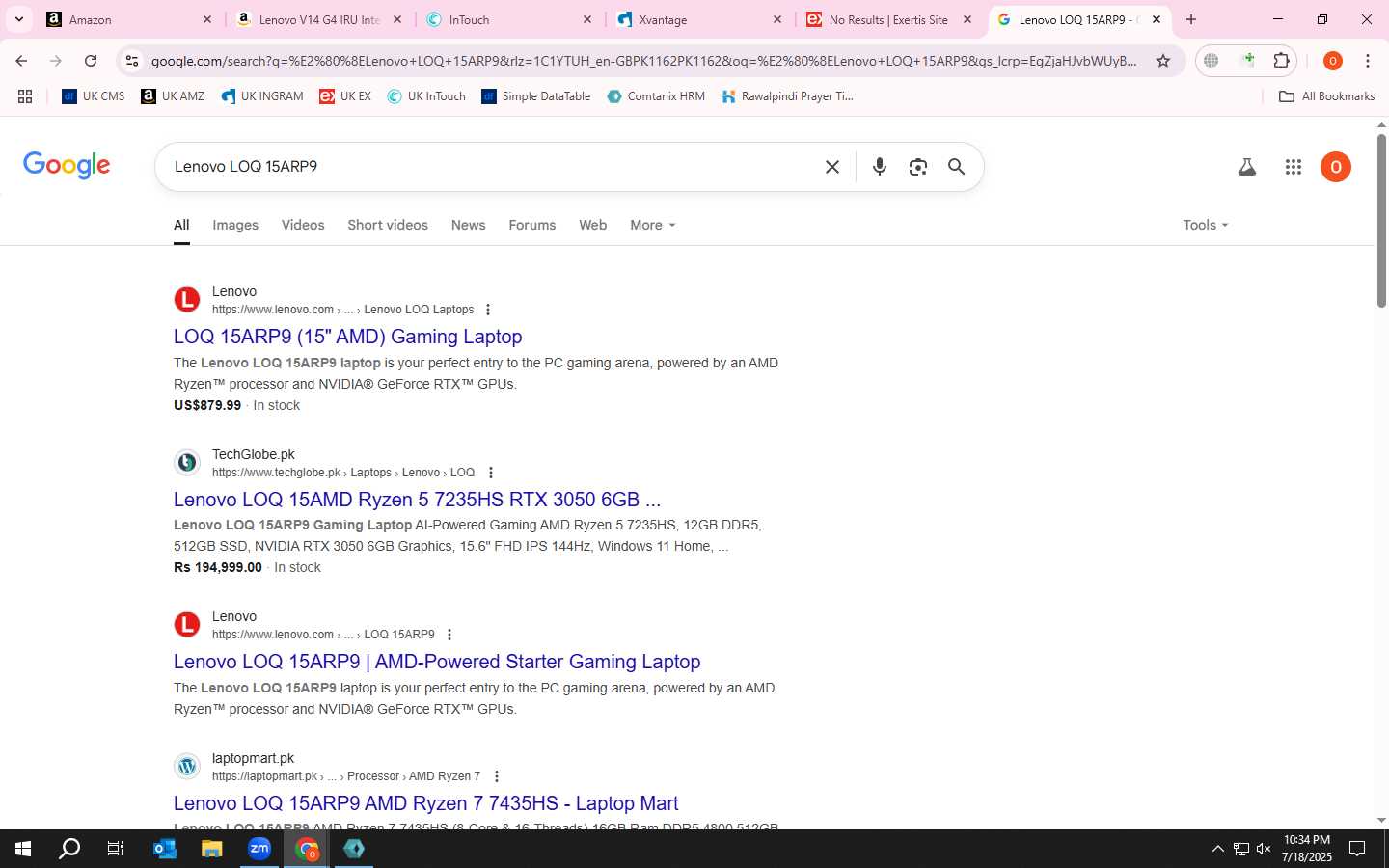Viewport: 1389px width, 868px height.
Task: Open Zoom from the taskbar
Action: (259, 849)
